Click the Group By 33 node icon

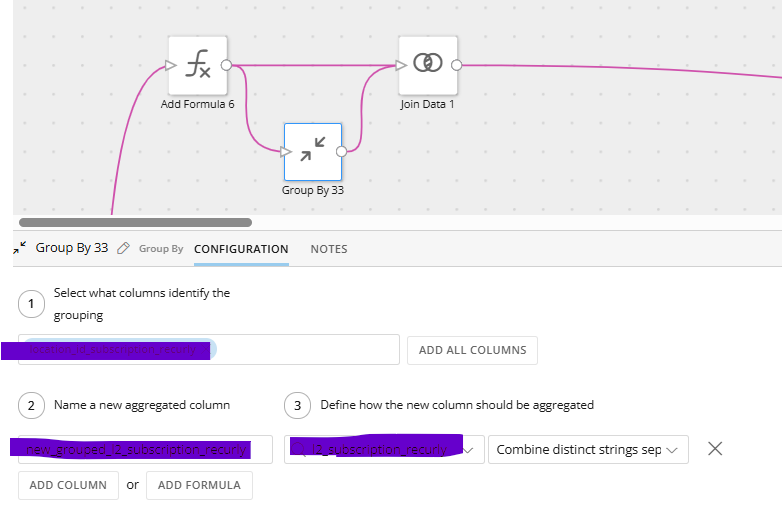coord(313,152)
